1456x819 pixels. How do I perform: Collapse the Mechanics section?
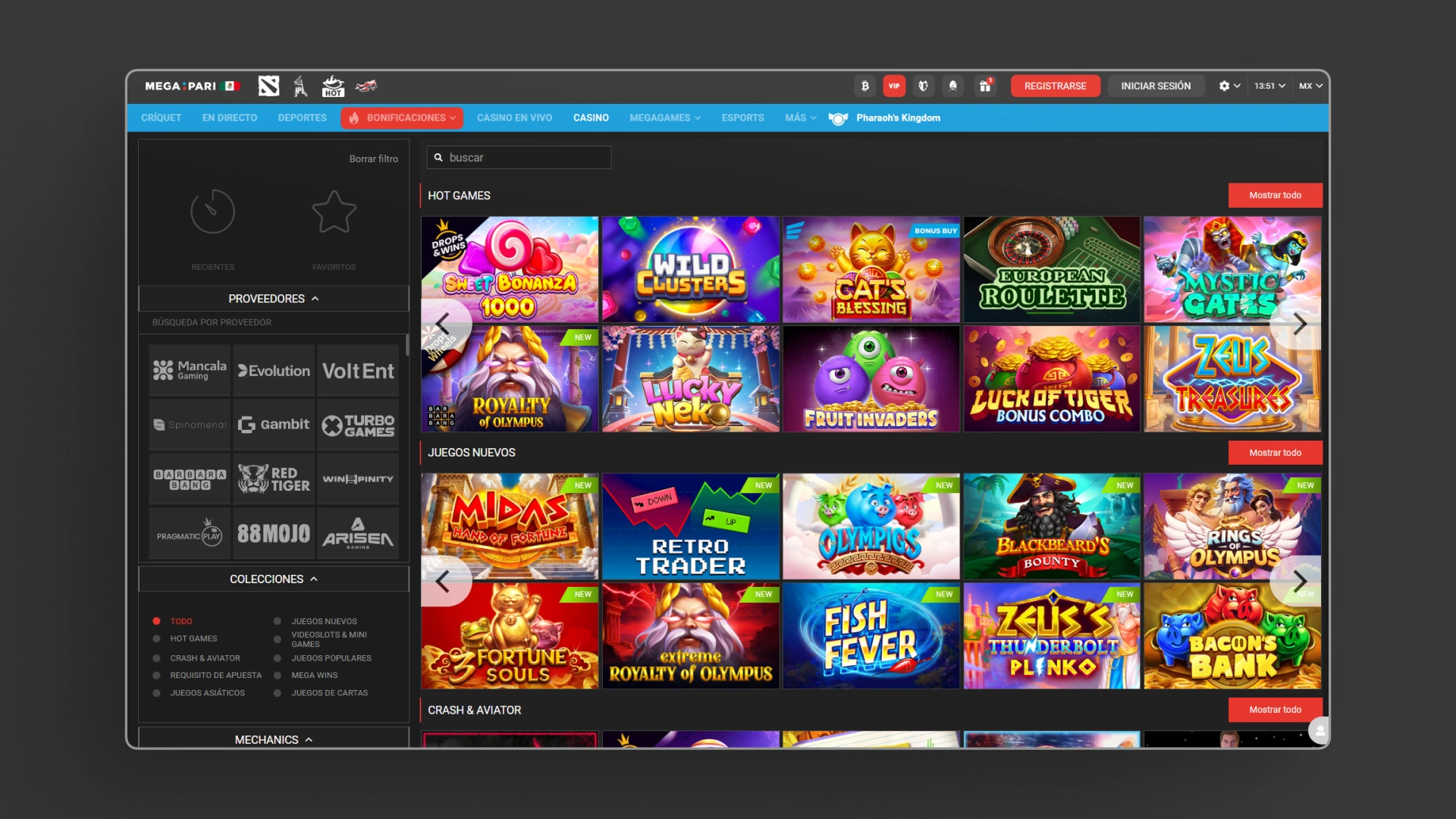[x=274, y=739]
